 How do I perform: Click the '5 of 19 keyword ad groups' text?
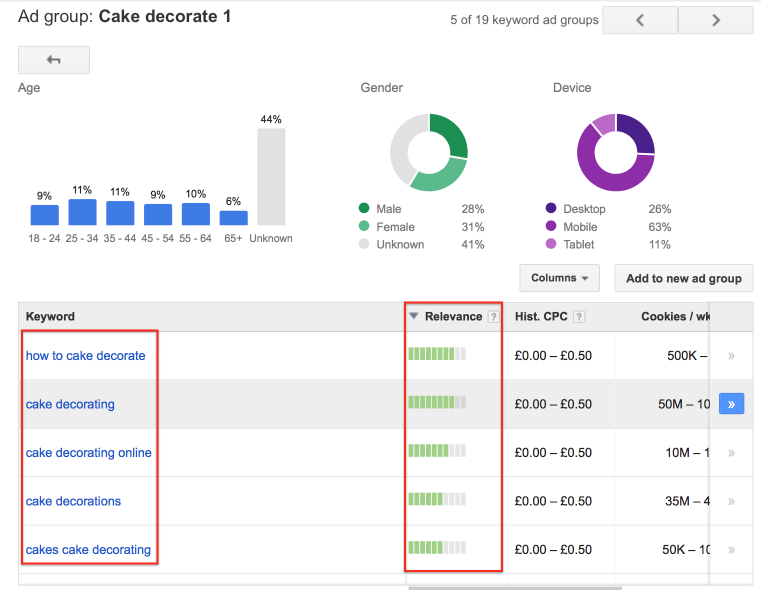(524, 20)
